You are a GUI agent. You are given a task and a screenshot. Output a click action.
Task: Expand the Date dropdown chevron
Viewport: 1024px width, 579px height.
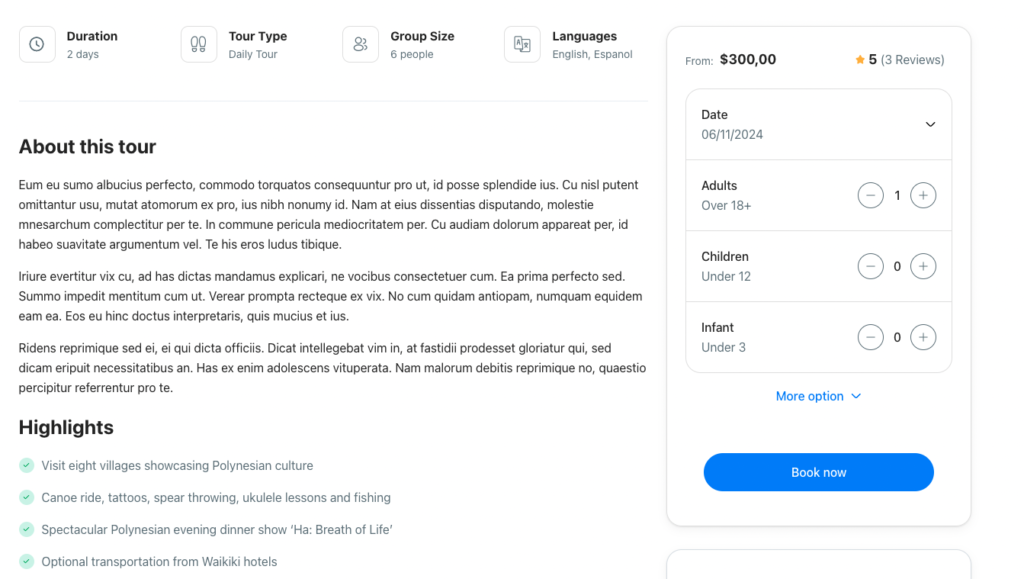[930, 125]
